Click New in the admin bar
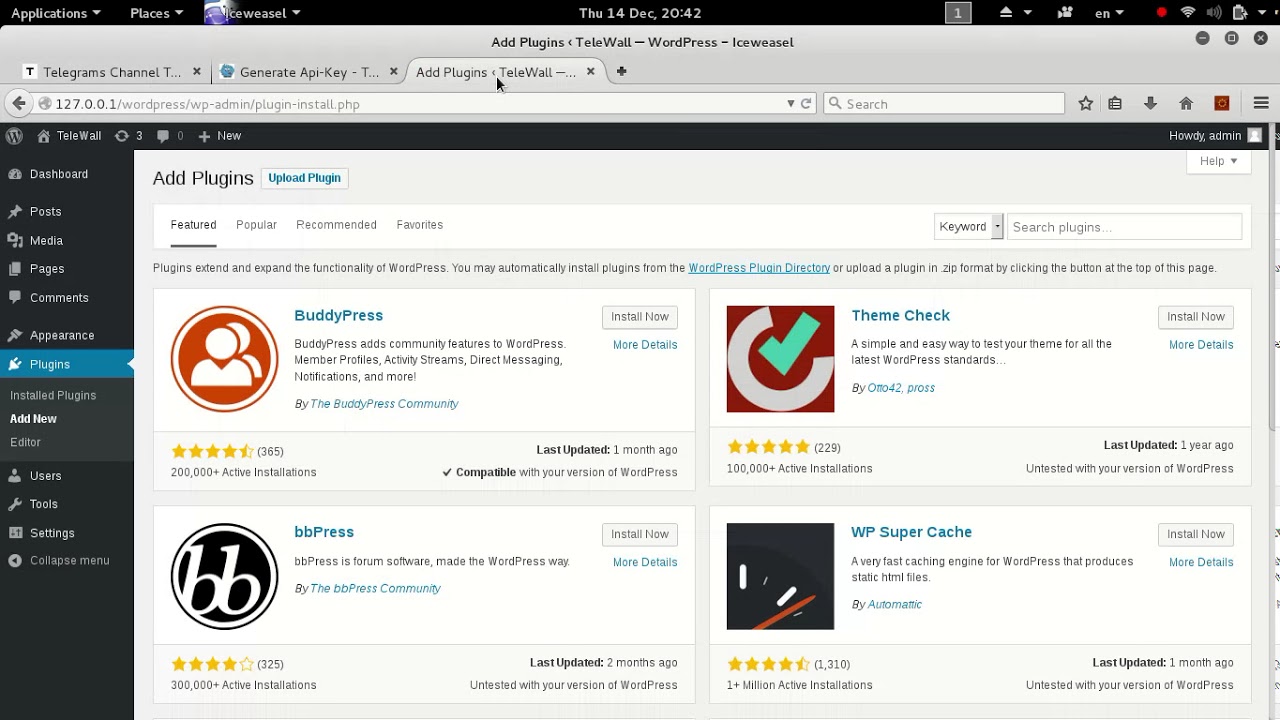 [x=220, y=135]
